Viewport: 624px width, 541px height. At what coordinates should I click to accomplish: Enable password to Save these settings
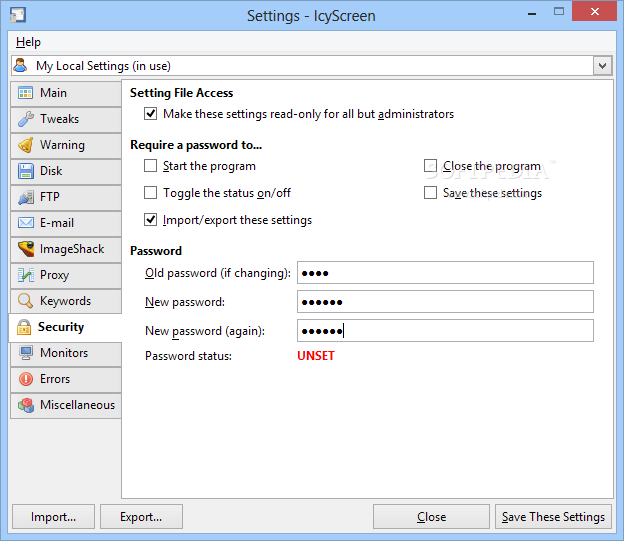tap(430, 193)
